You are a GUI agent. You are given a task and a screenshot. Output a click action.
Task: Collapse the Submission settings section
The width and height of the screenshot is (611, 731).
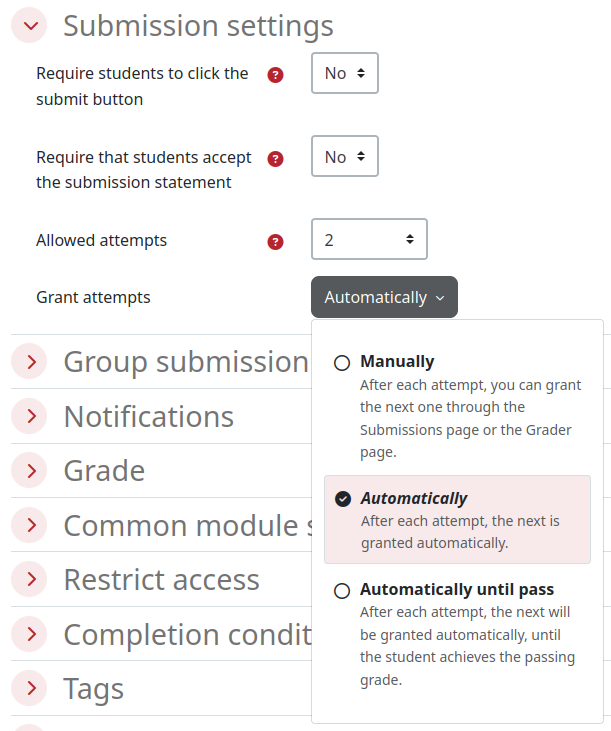coord(31,26)
